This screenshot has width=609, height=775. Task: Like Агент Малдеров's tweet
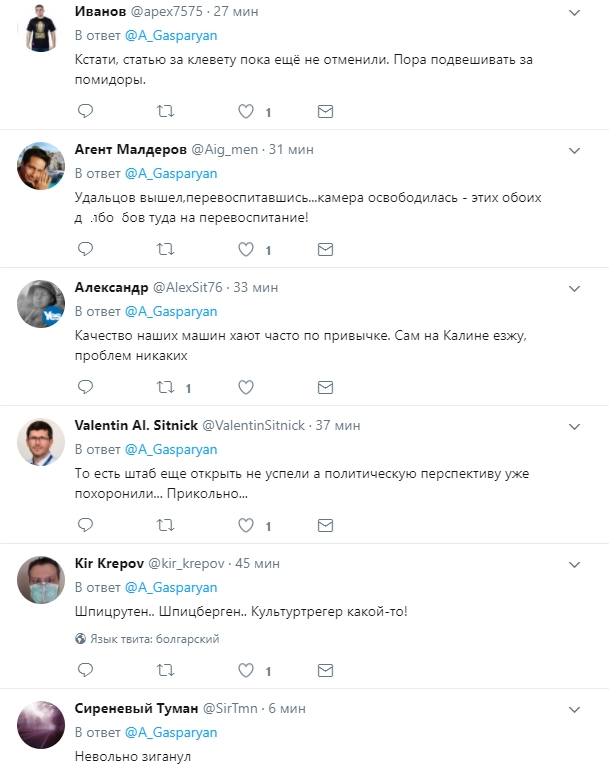[x=245, y=248]
